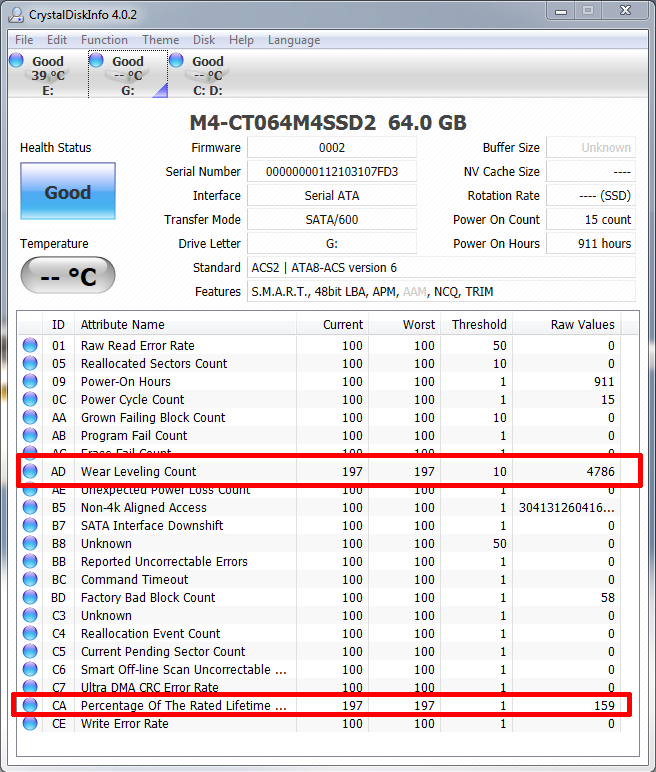Click the Good health status button
The width and height of the screenshot is (656, 772).
click(x=68, y=191)
